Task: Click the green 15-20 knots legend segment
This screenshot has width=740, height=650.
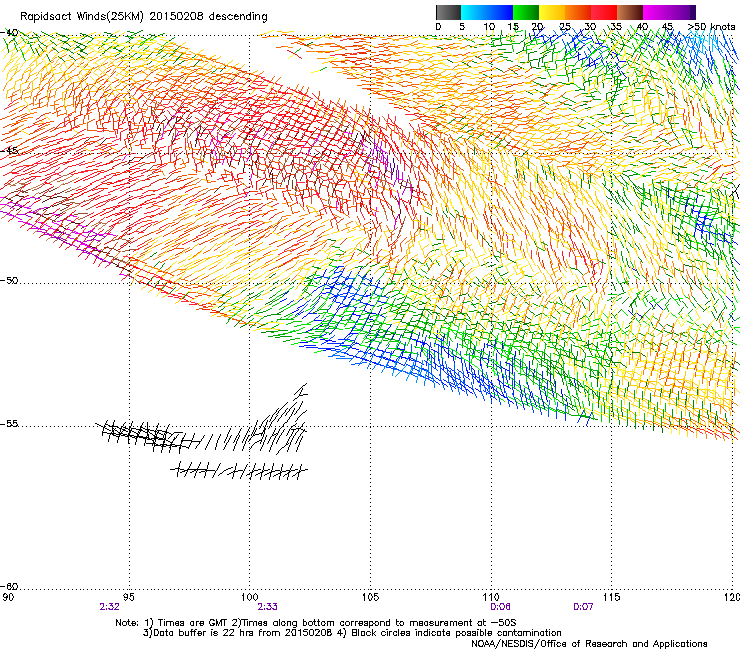Action: point(526,12)
